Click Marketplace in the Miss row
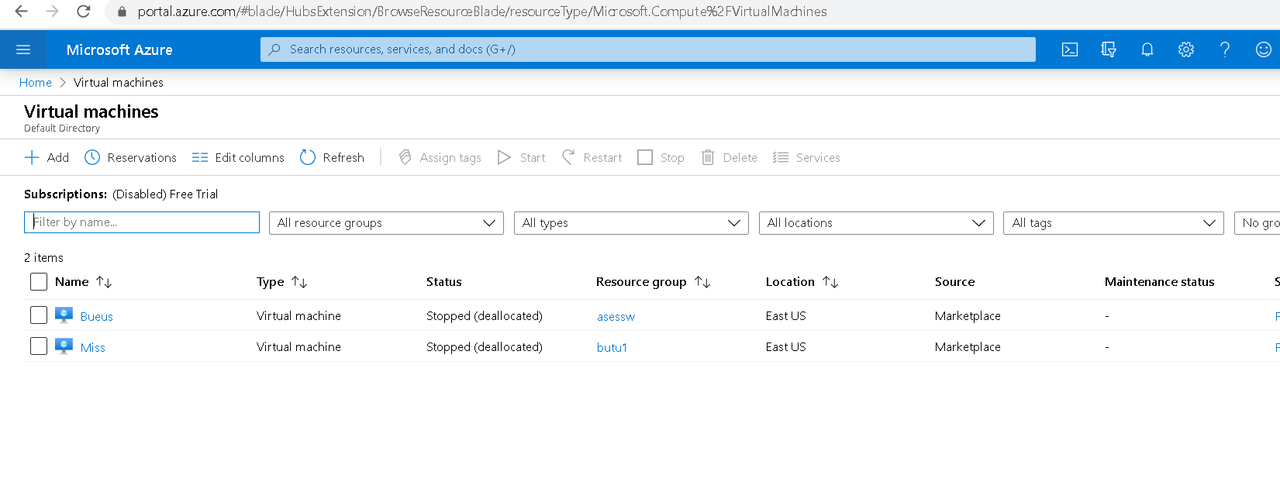Viewport: 1280px width, 485px height. pyautogui.click(x=968, y=347)
